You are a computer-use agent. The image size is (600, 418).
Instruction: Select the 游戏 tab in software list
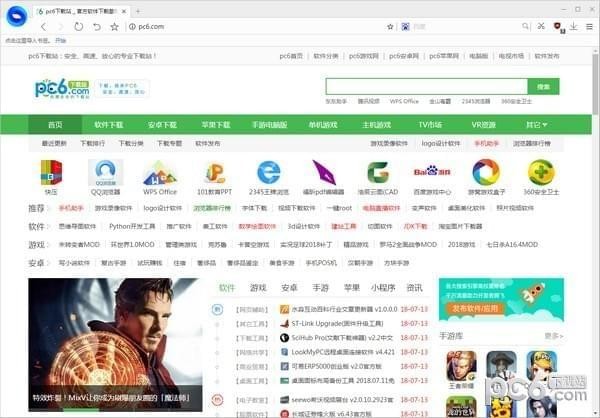point(258,287)
